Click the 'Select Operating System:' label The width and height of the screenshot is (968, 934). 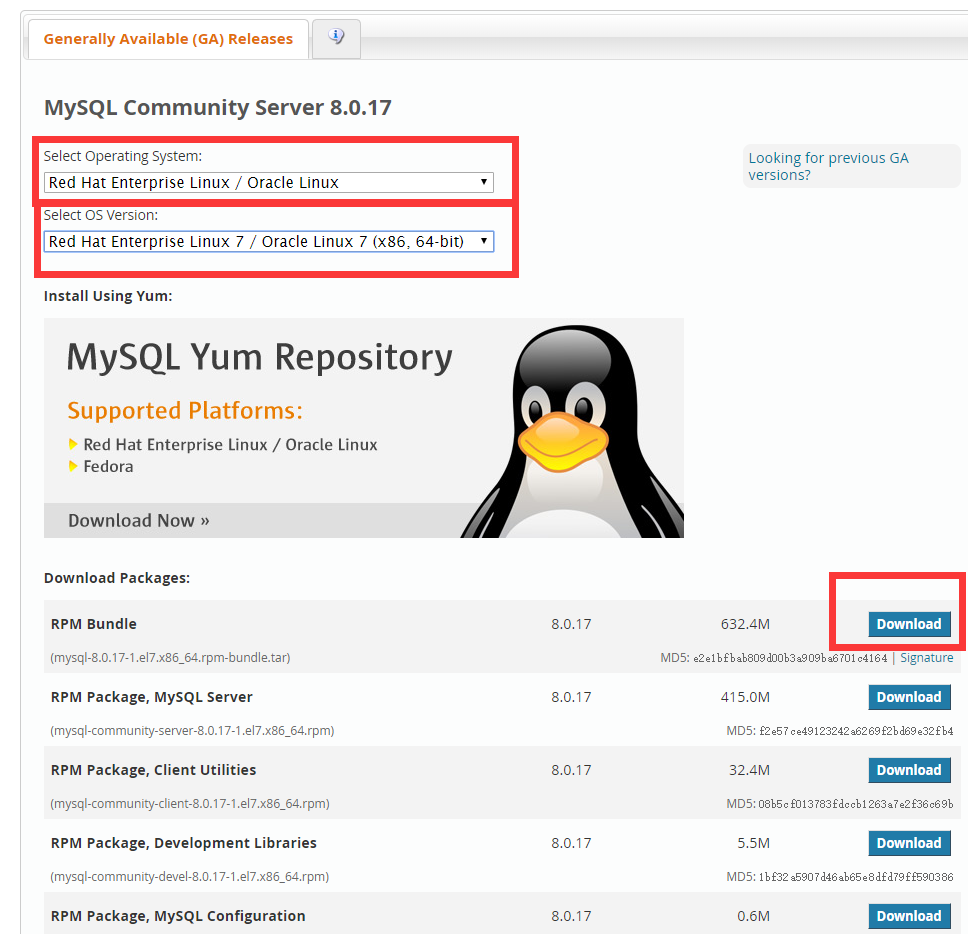[123, 156]
